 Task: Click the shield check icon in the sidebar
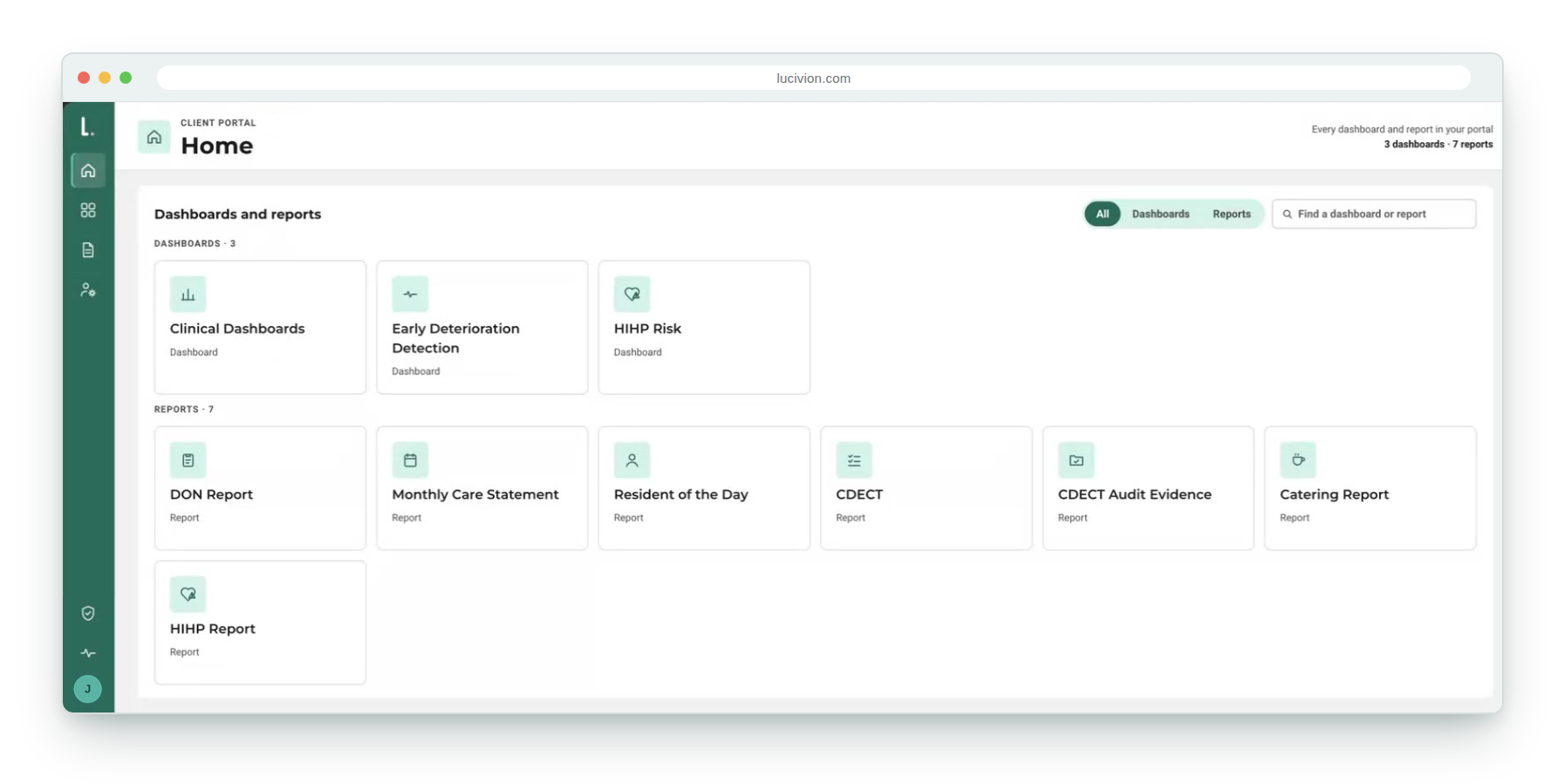(x=88, y=614)
